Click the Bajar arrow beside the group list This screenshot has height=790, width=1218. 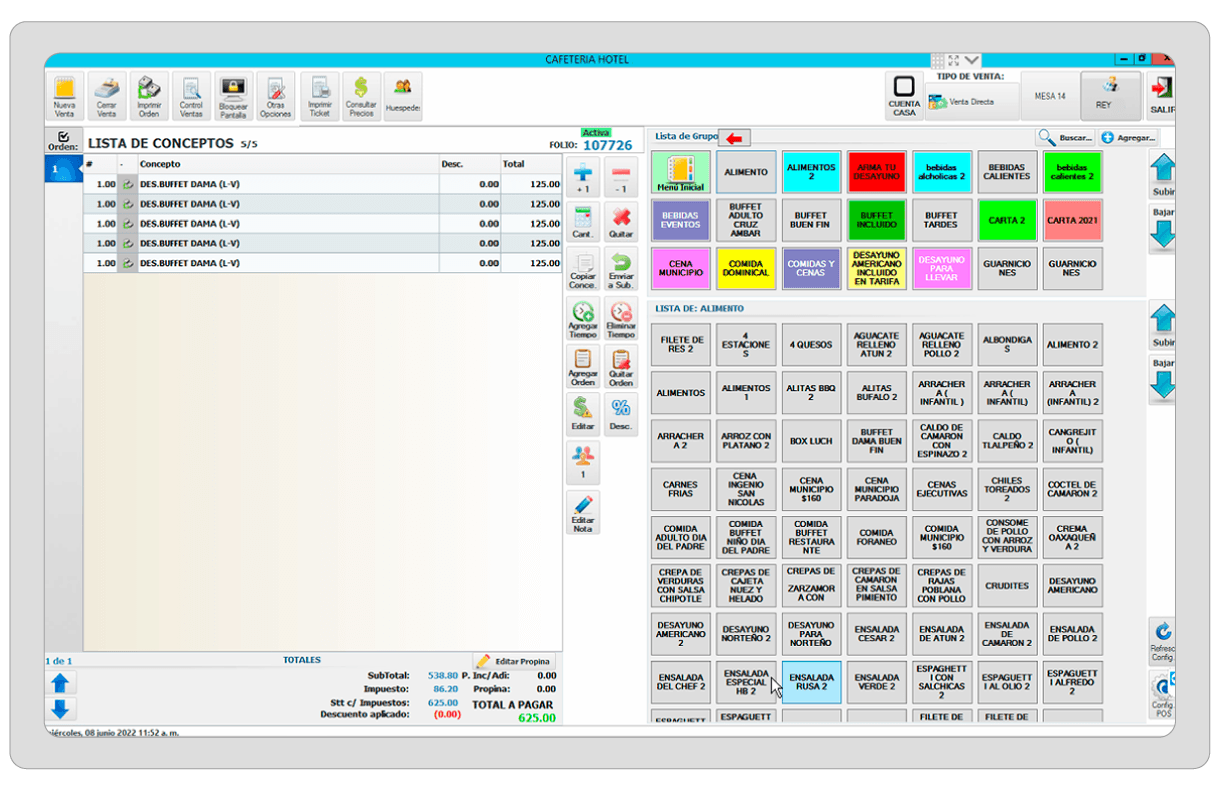point(1162,231)
